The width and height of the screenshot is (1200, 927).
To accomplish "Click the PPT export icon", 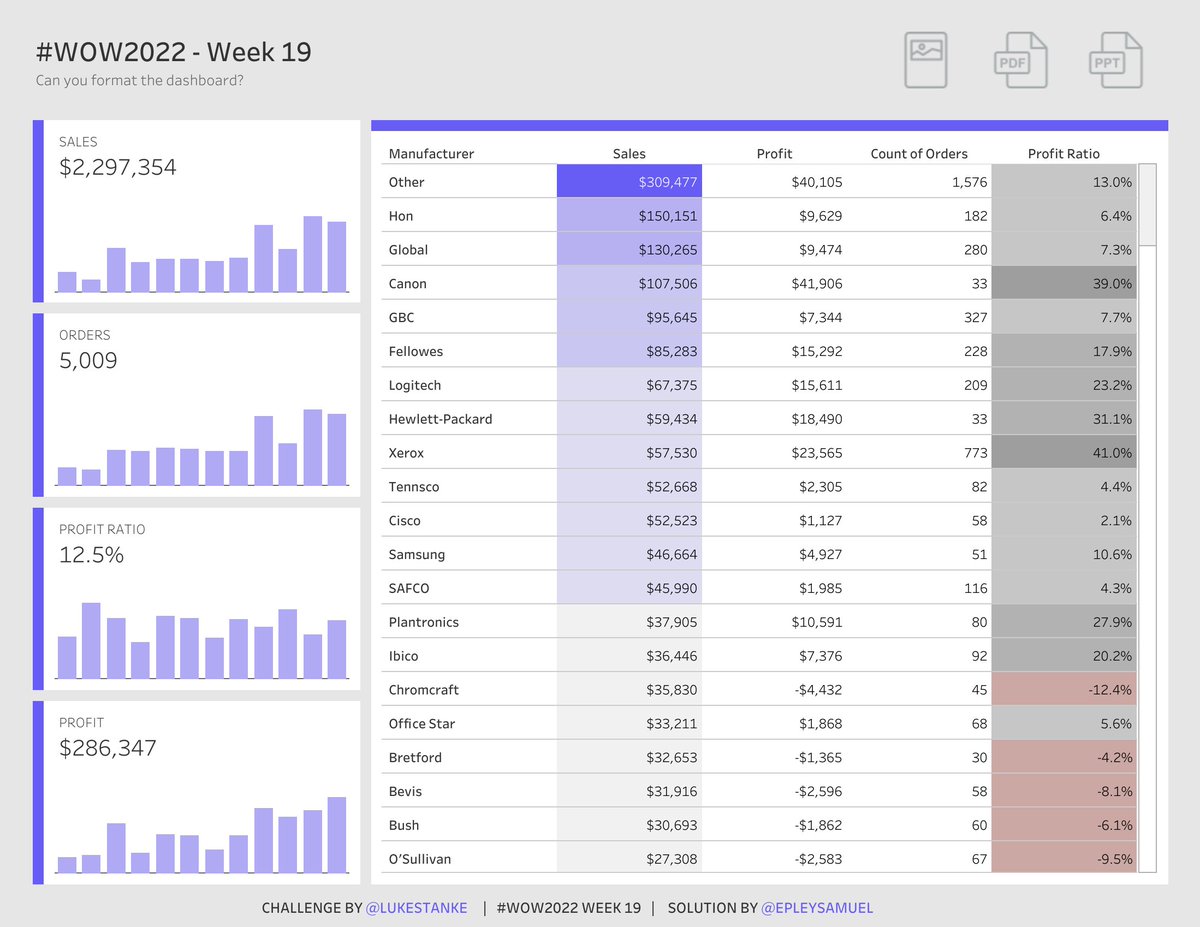I will 1115,60.
